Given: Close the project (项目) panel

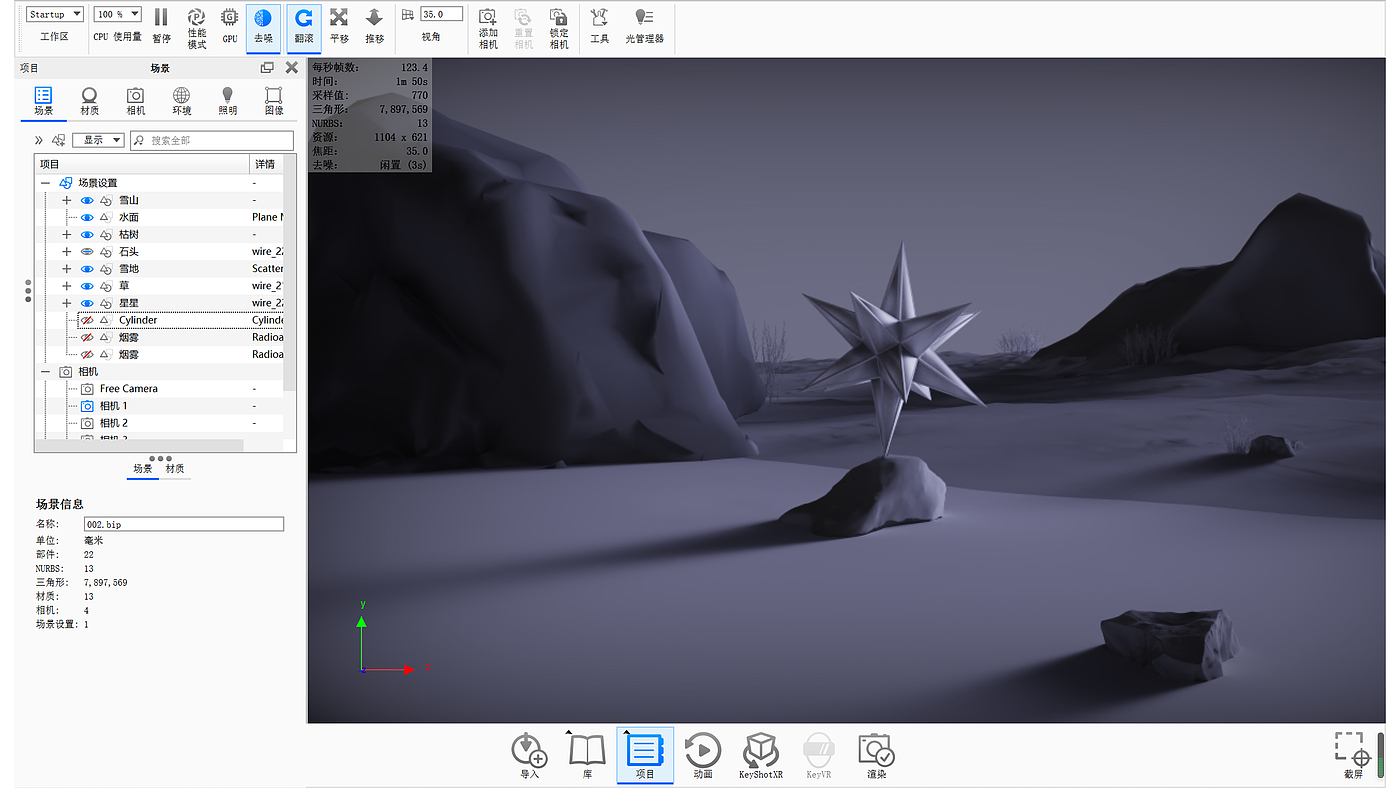Looking at the screenshot, I should point(291,68).
